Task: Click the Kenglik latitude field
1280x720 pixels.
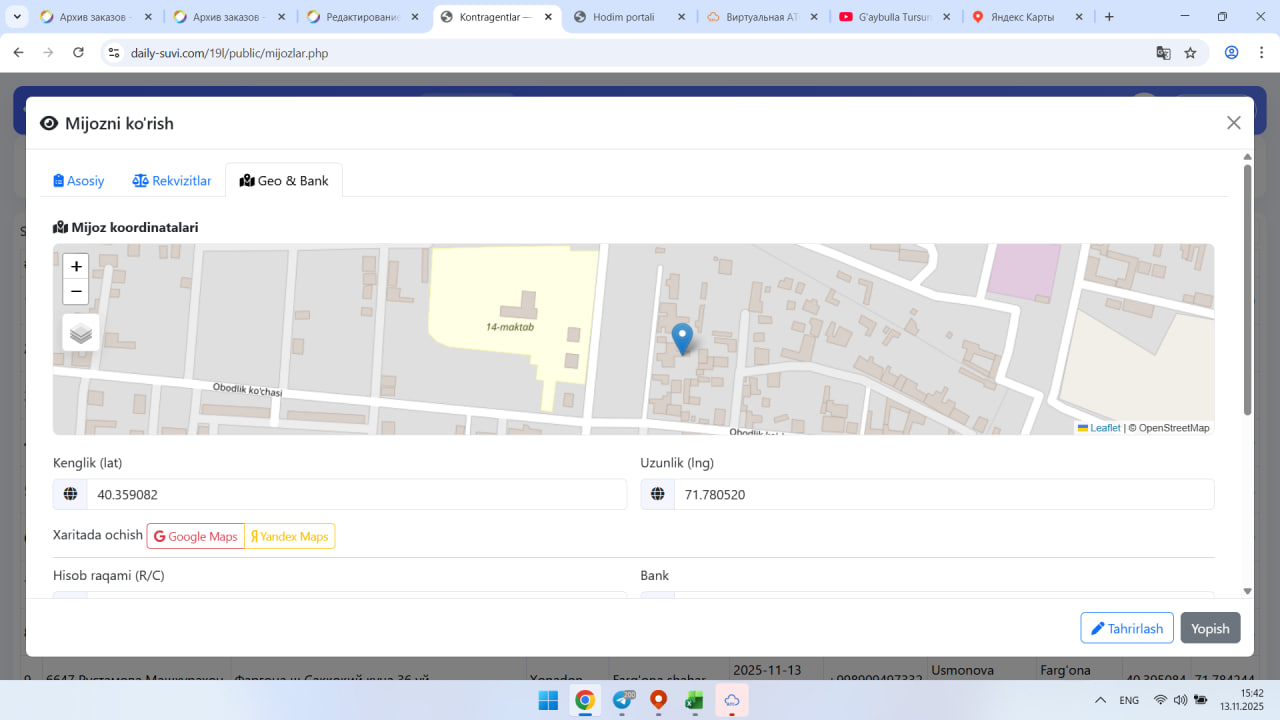Action: (x=356, y=494)
